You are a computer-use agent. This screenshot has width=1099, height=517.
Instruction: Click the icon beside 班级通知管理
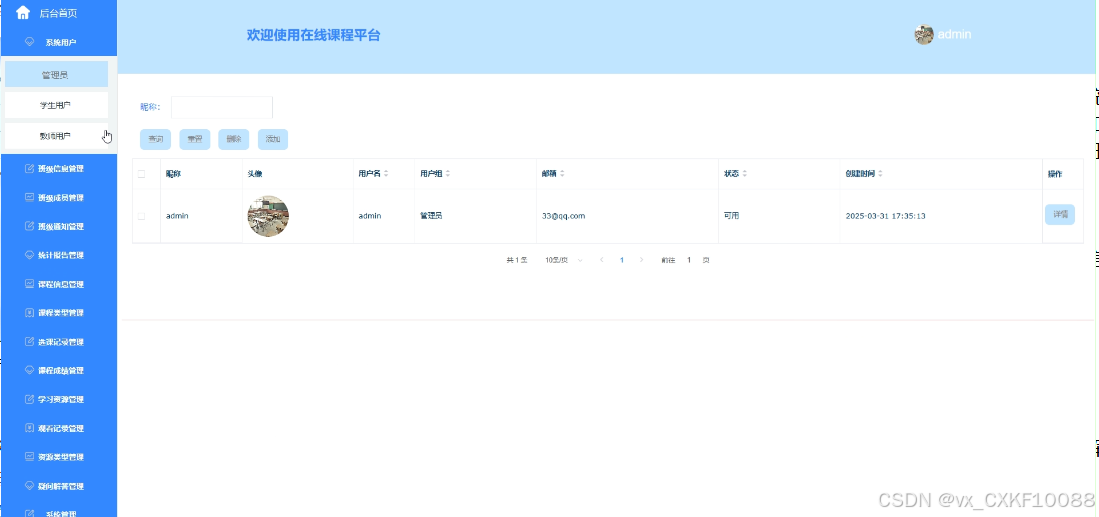click(x=29, y=226)
